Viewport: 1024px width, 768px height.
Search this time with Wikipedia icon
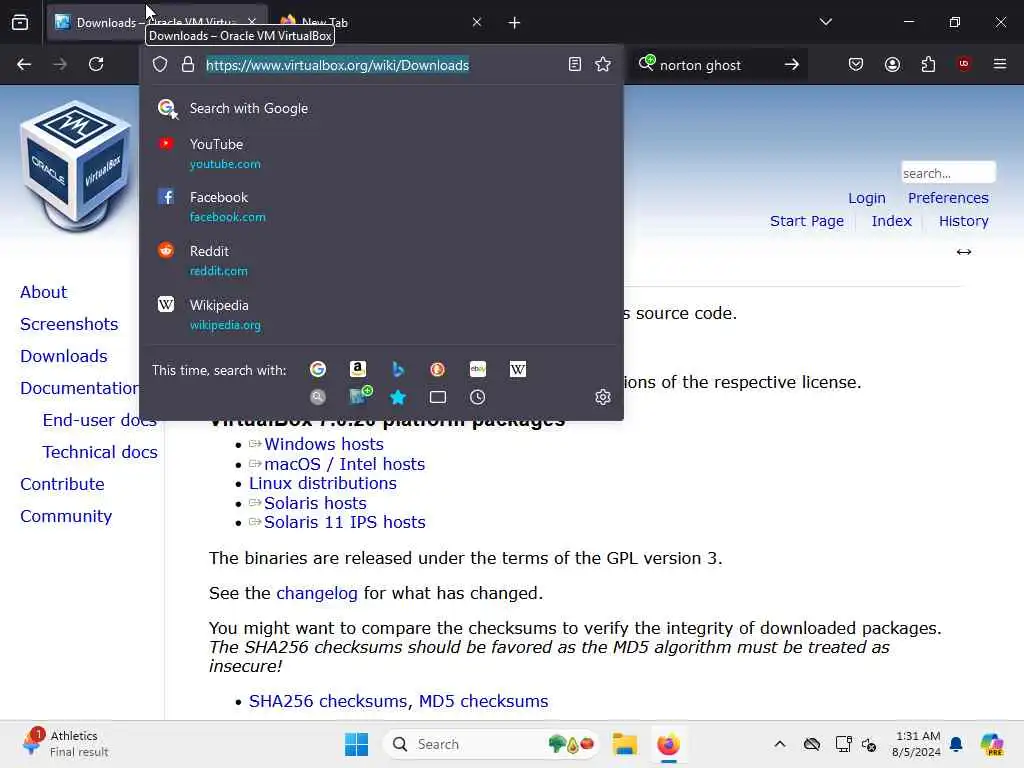(x=518, y=370)
